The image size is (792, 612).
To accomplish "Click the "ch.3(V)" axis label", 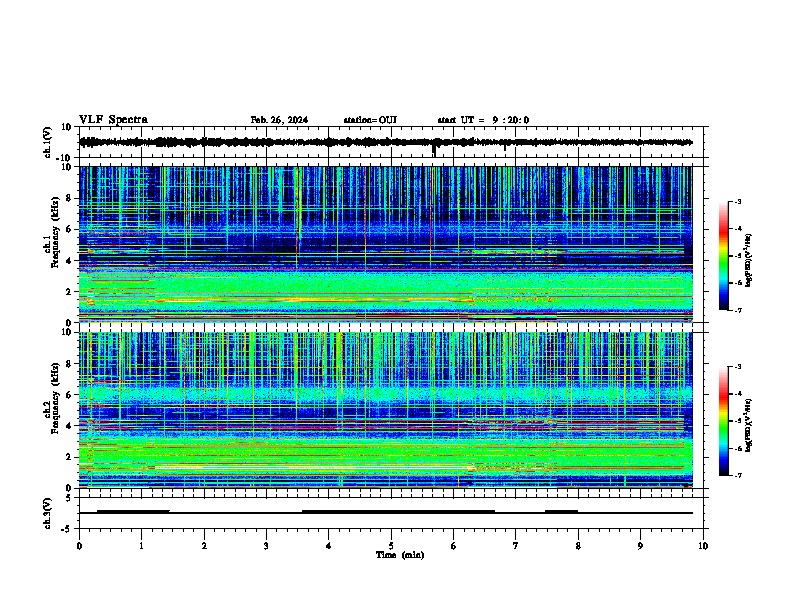I will [48, 513].
